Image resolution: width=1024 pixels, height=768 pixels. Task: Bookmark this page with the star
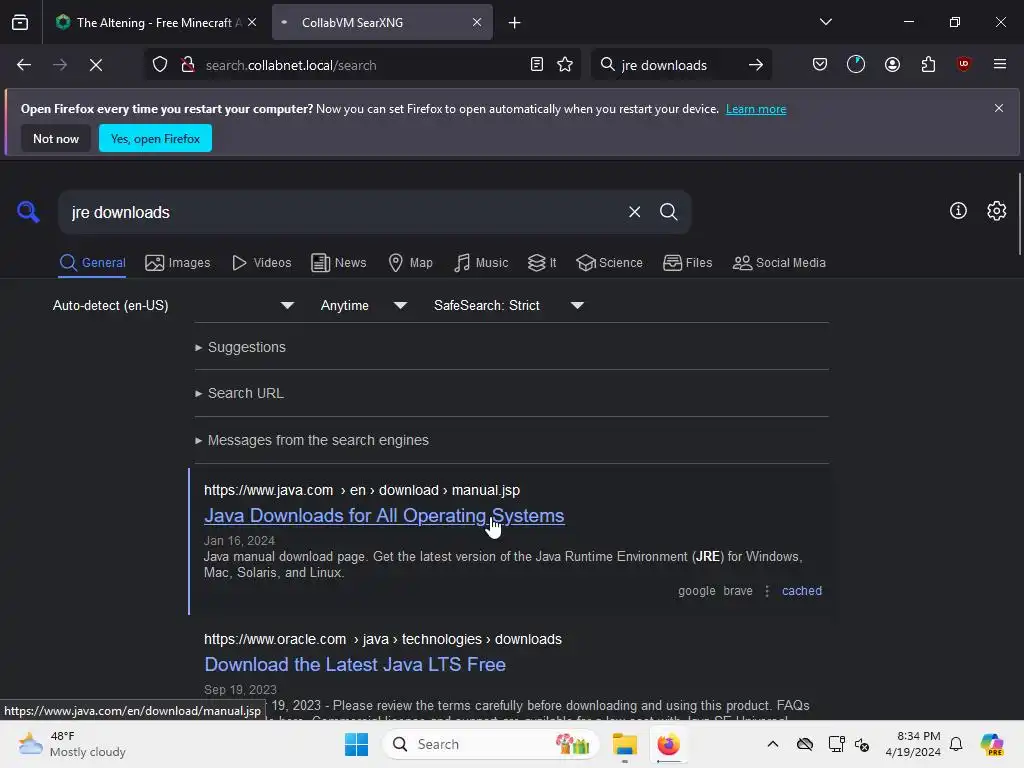pyautogui.click(x=565, y=65)
